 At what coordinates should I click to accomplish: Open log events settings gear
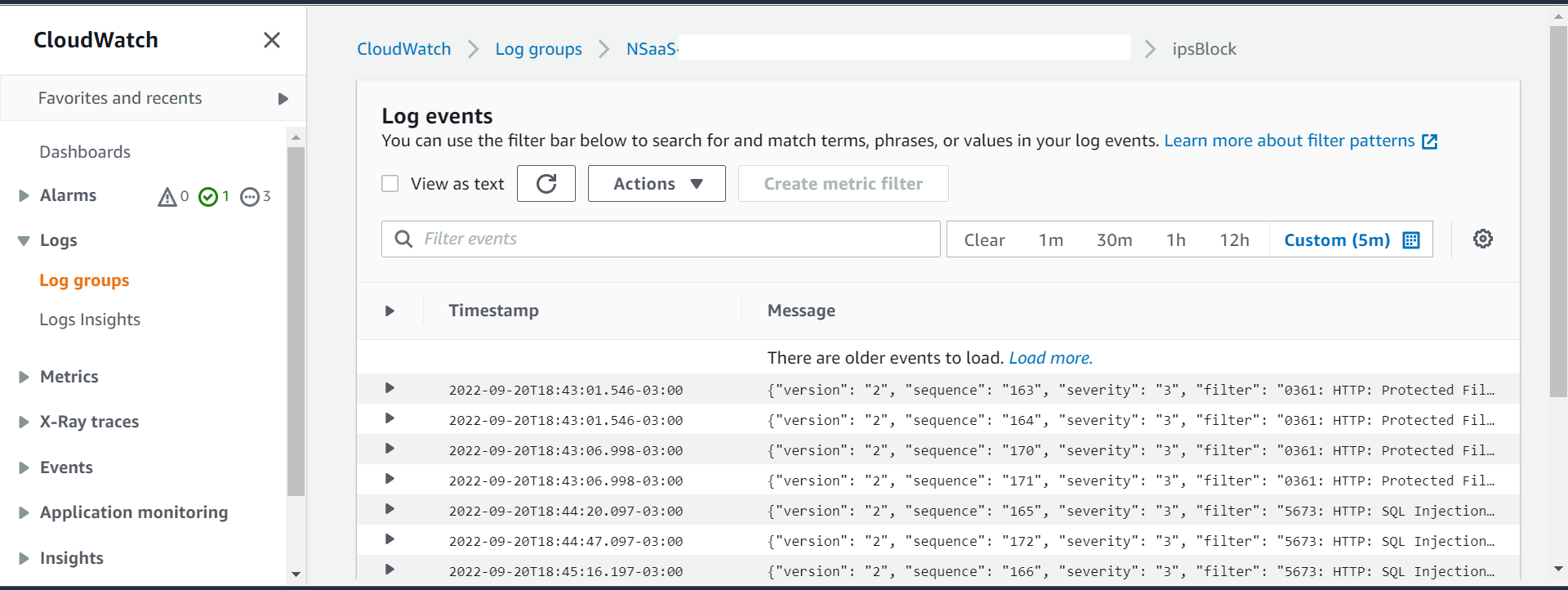click(1483, 239)
